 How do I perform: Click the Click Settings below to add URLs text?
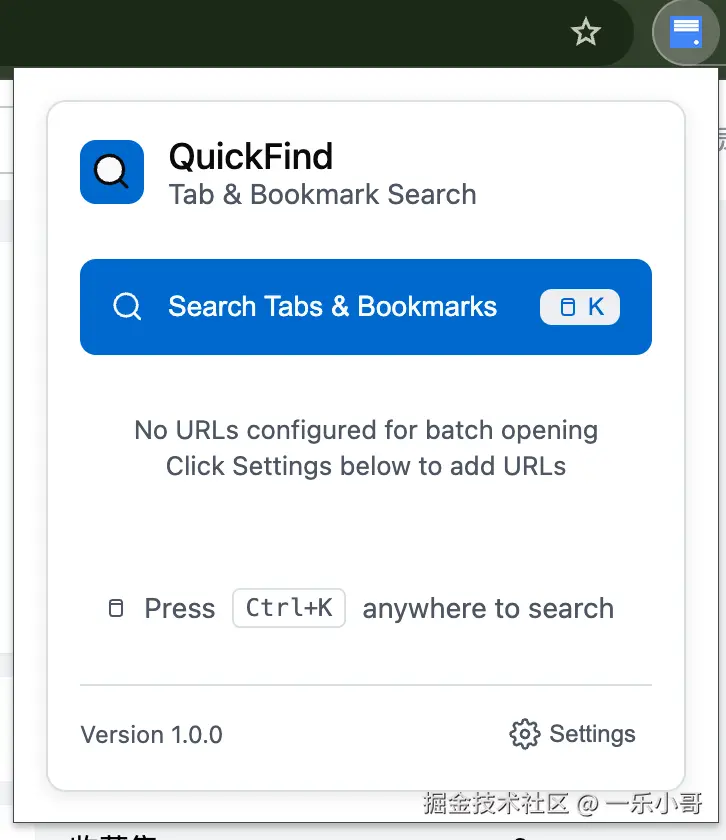pos(366,466)
